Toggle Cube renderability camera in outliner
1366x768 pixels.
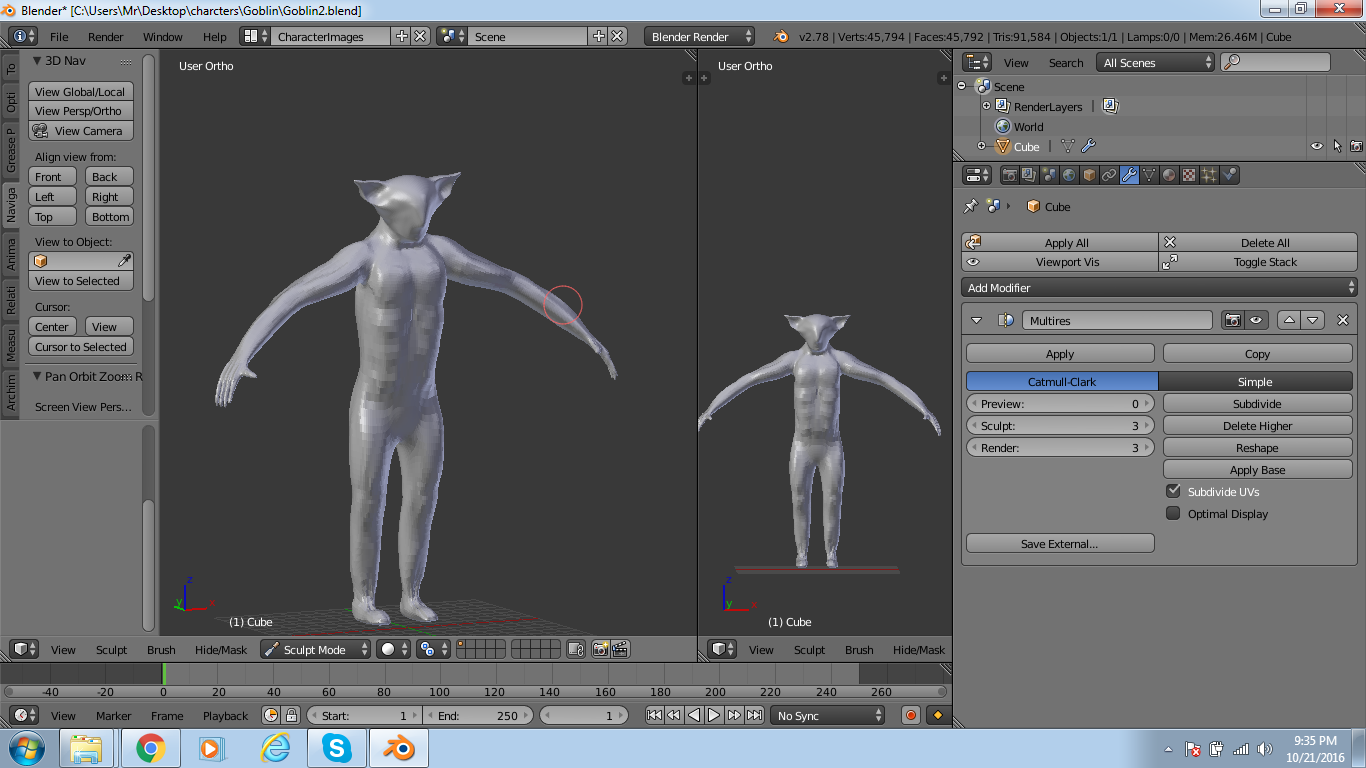pos(1356,146)
